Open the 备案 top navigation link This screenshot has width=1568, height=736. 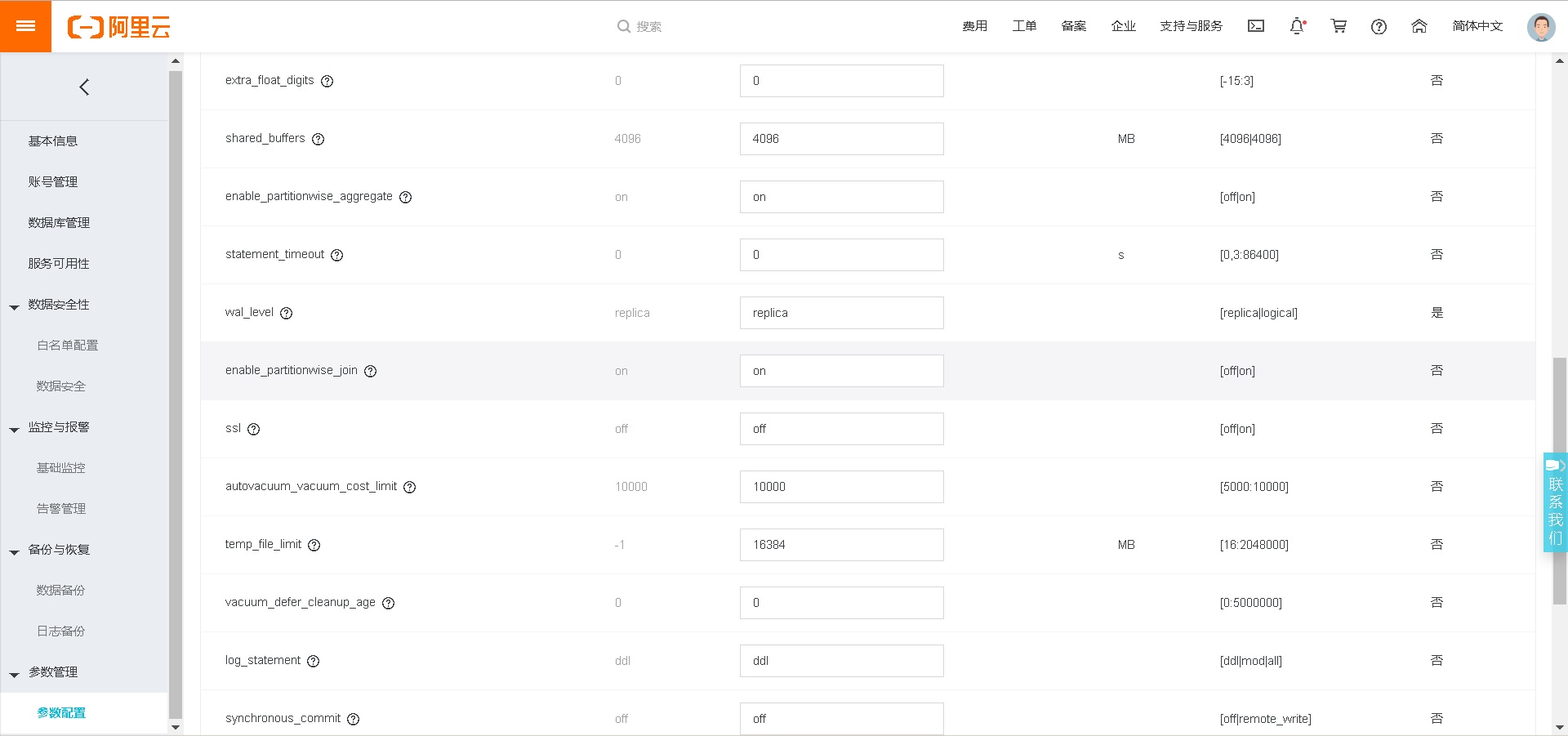tap(1074, 26)
